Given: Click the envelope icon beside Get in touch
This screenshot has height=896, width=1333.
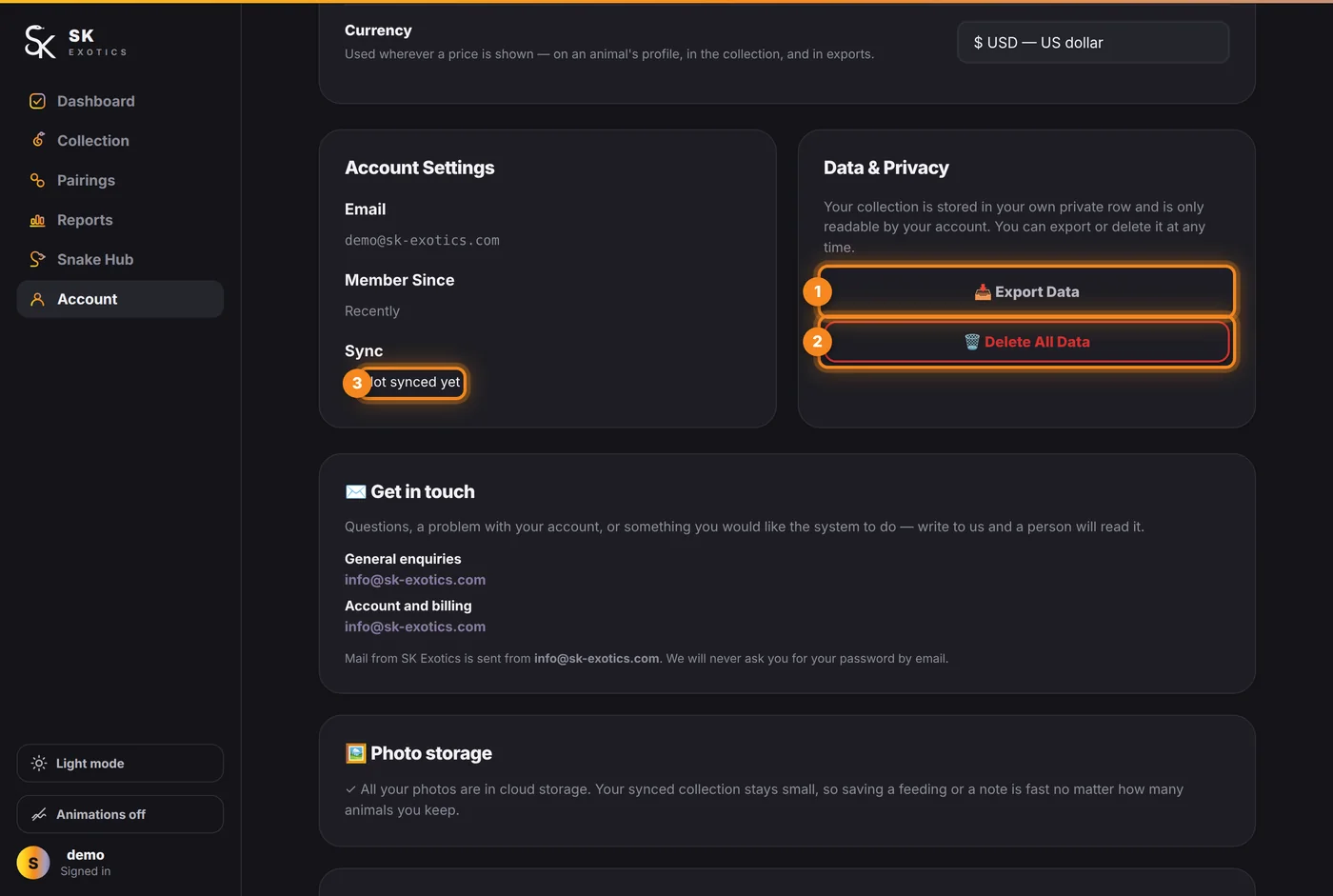Looking at the screenshot, I should click(355, 491).
